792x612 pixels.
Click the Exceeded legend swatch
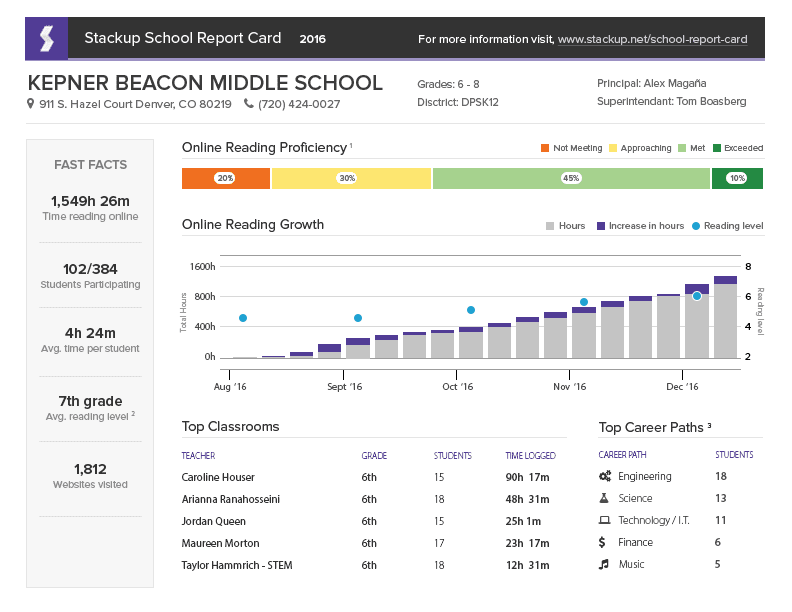pyautogui.click(x=717, y=148)
